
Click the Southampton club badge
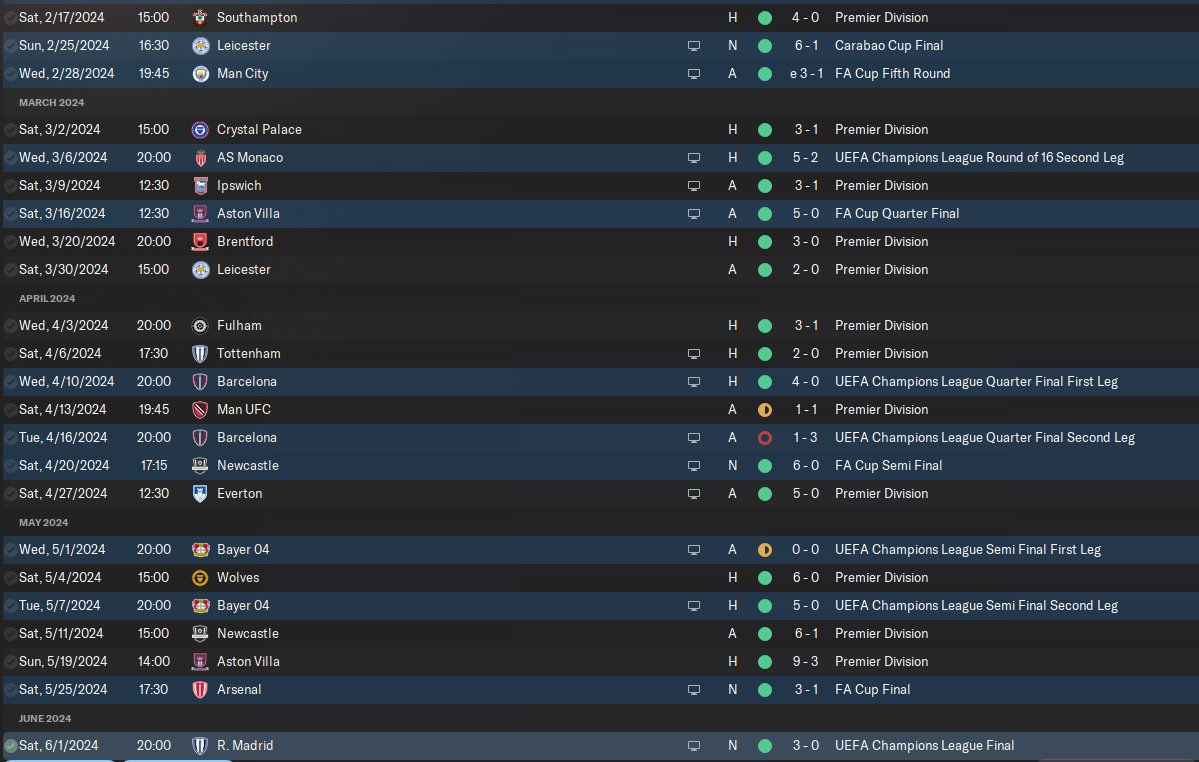[200, 17]
